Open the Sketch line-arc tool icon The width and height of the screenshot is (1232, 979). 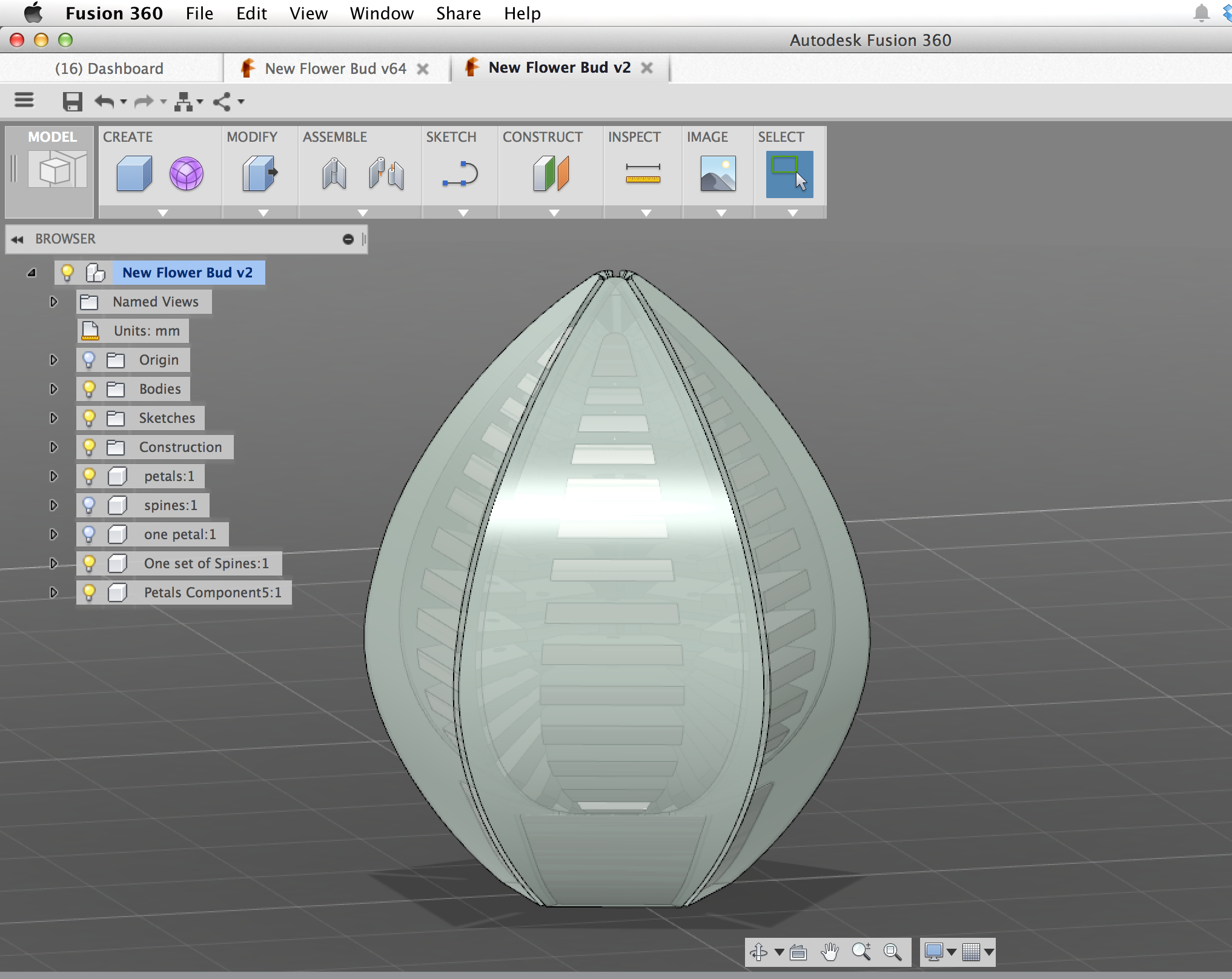pos(460,174)
